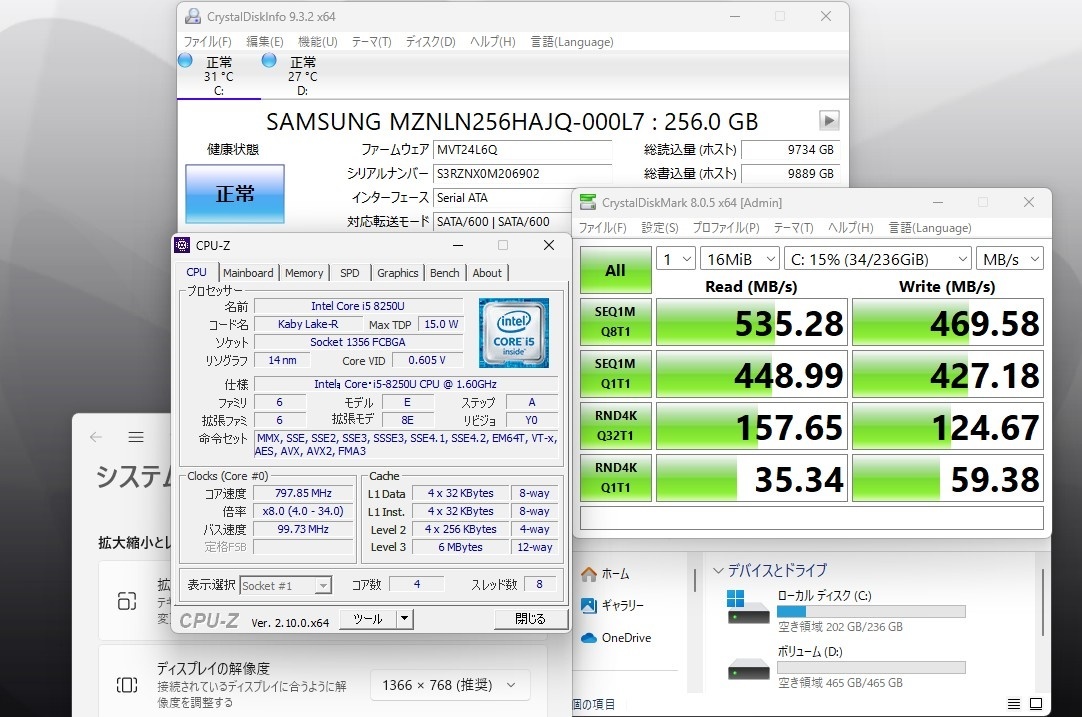
Task: Open the test size dropdown showing 16MiB
Action: point(740,259)
